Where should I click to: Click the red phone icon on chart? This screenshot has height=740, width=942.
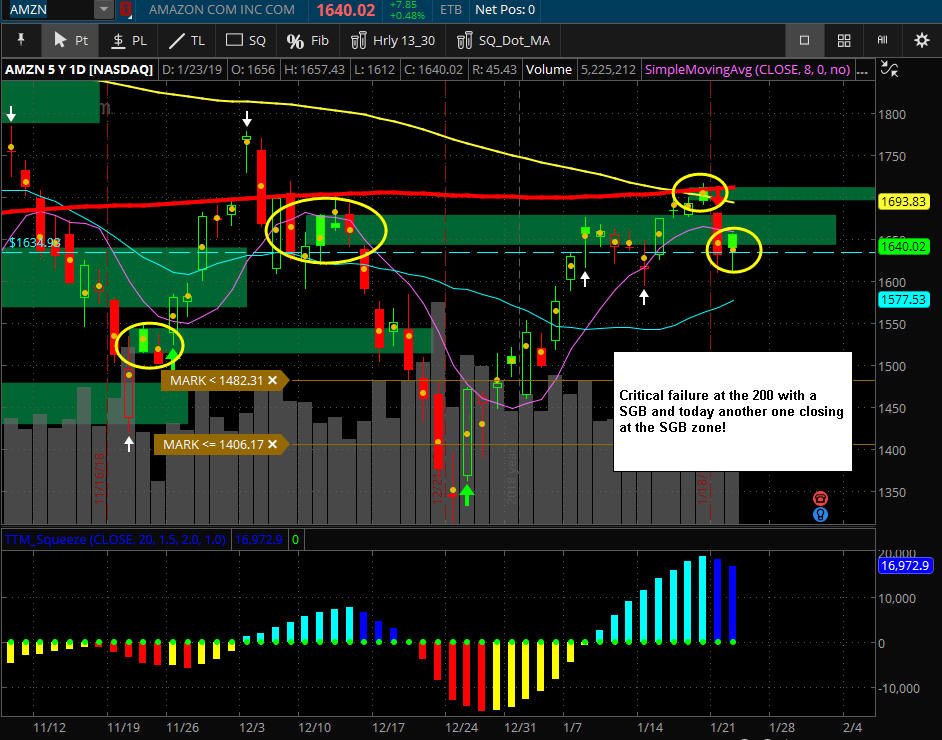[x=820, y=498]
